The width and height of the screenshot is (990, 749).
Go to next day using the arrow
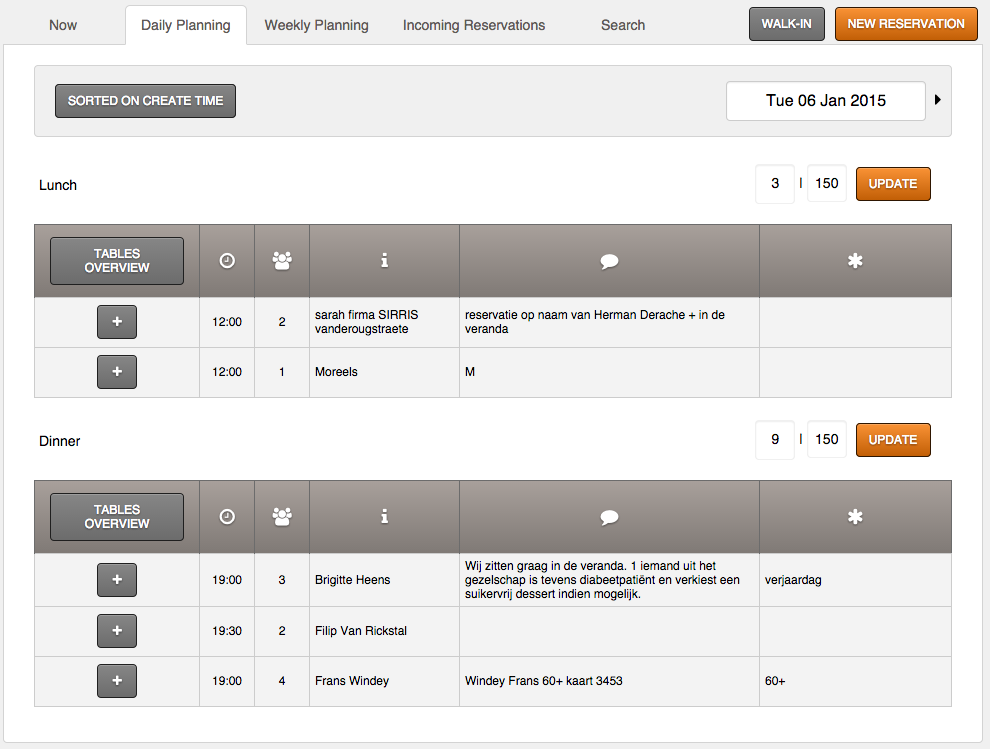(938, 100)
